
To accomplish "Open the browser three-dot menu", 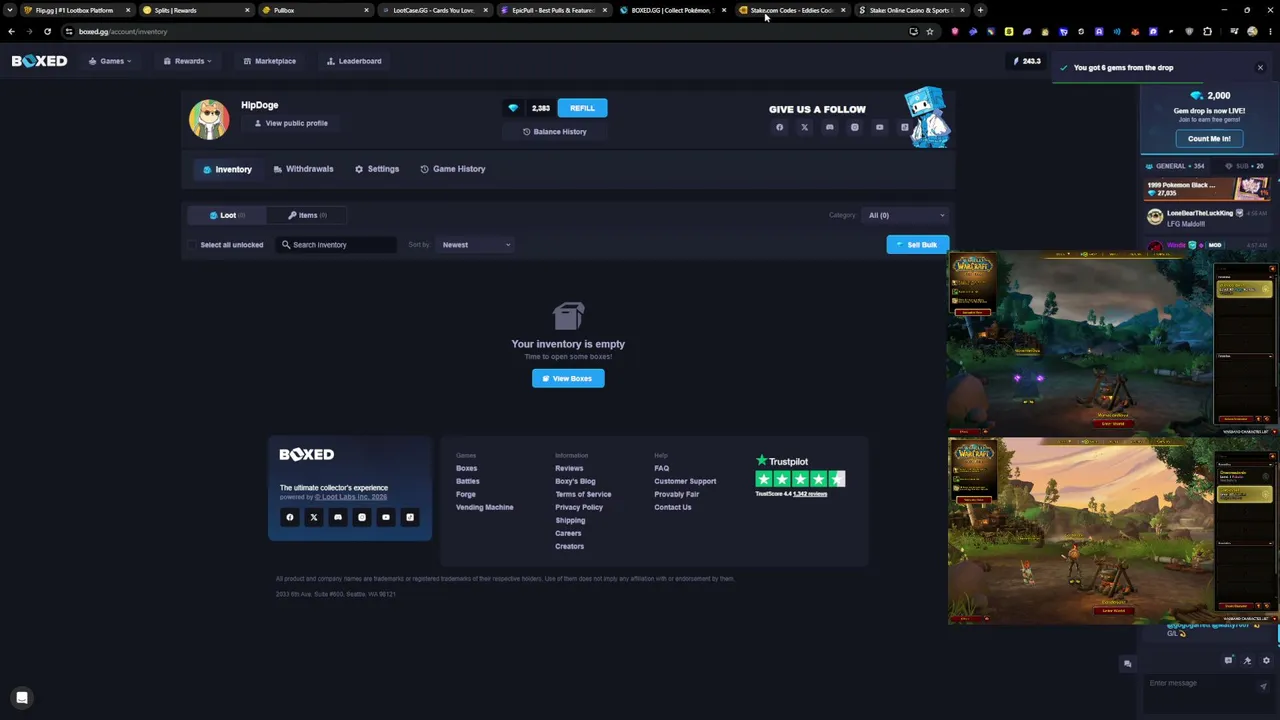I will (1269, 31).
